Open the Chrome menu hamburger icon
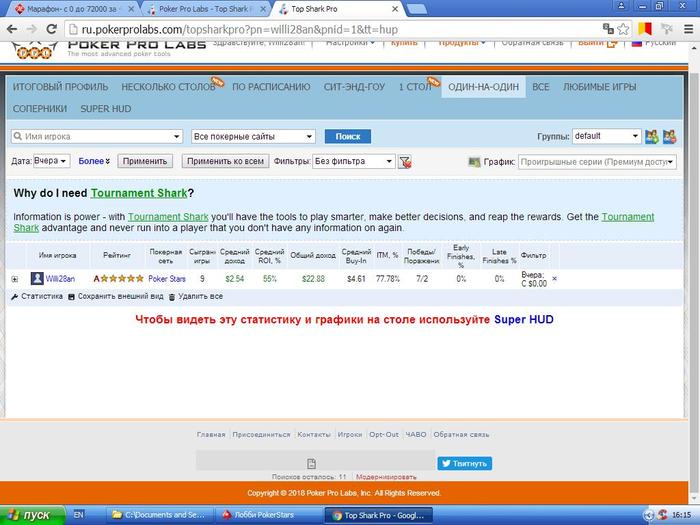 point(688,29)
